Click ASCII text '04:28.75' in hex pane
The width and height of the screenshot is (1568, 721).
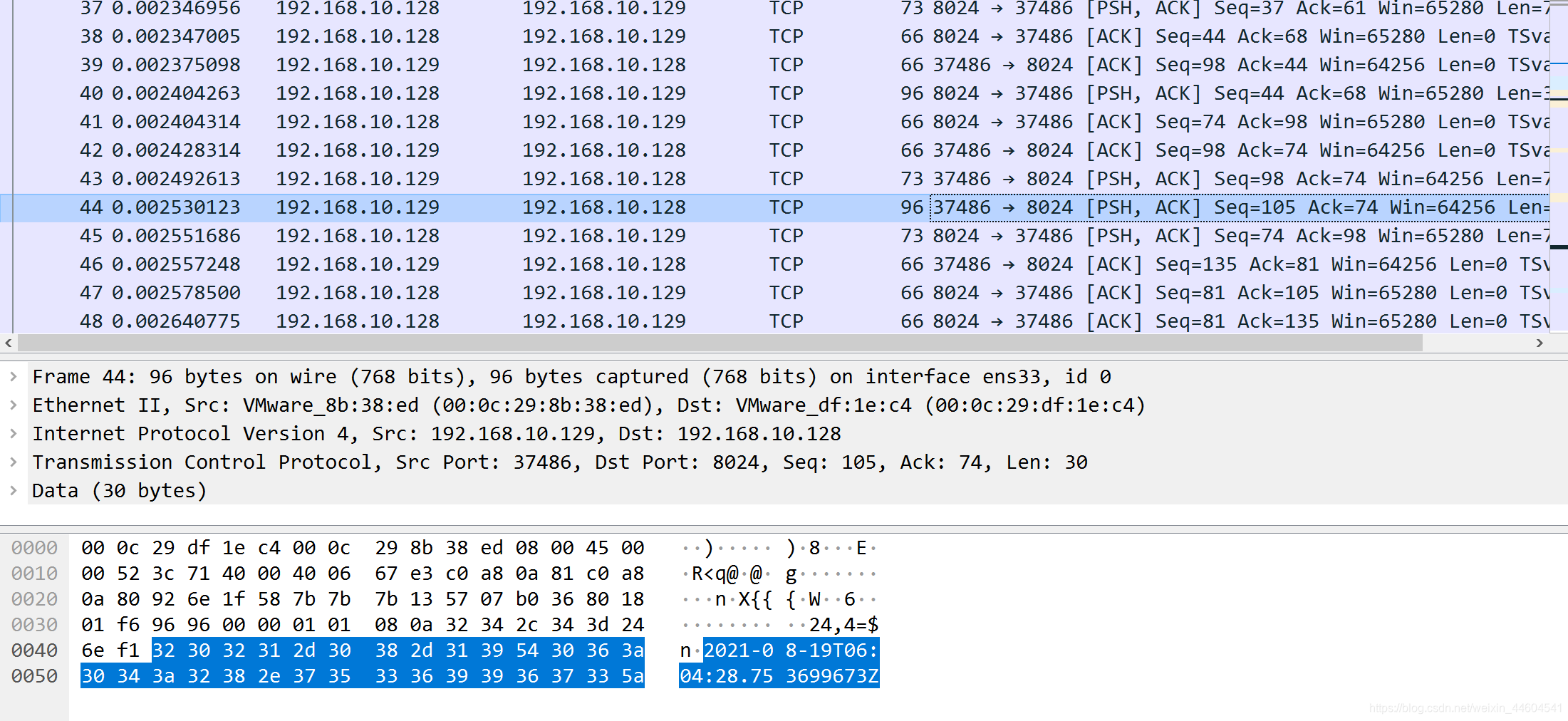click(727, 676)
